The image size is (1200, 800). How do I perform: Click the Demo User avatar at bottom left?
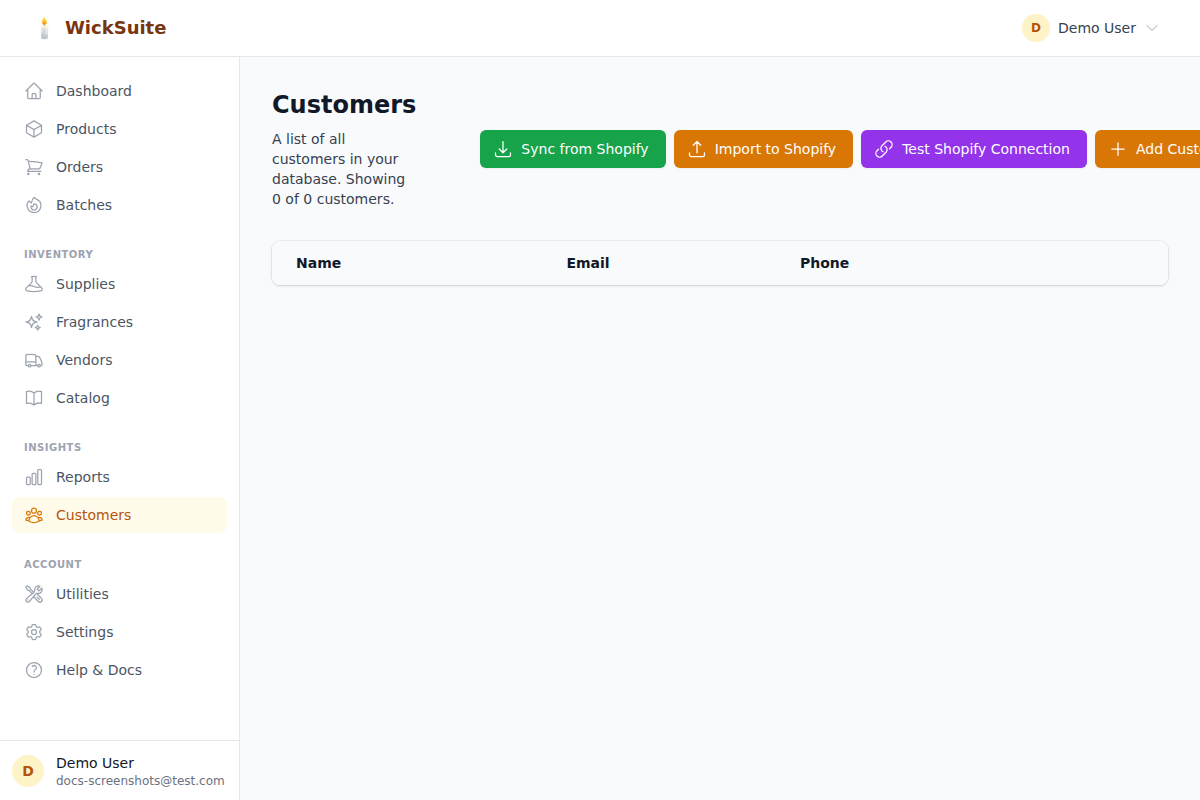click(x=27, y=770)
